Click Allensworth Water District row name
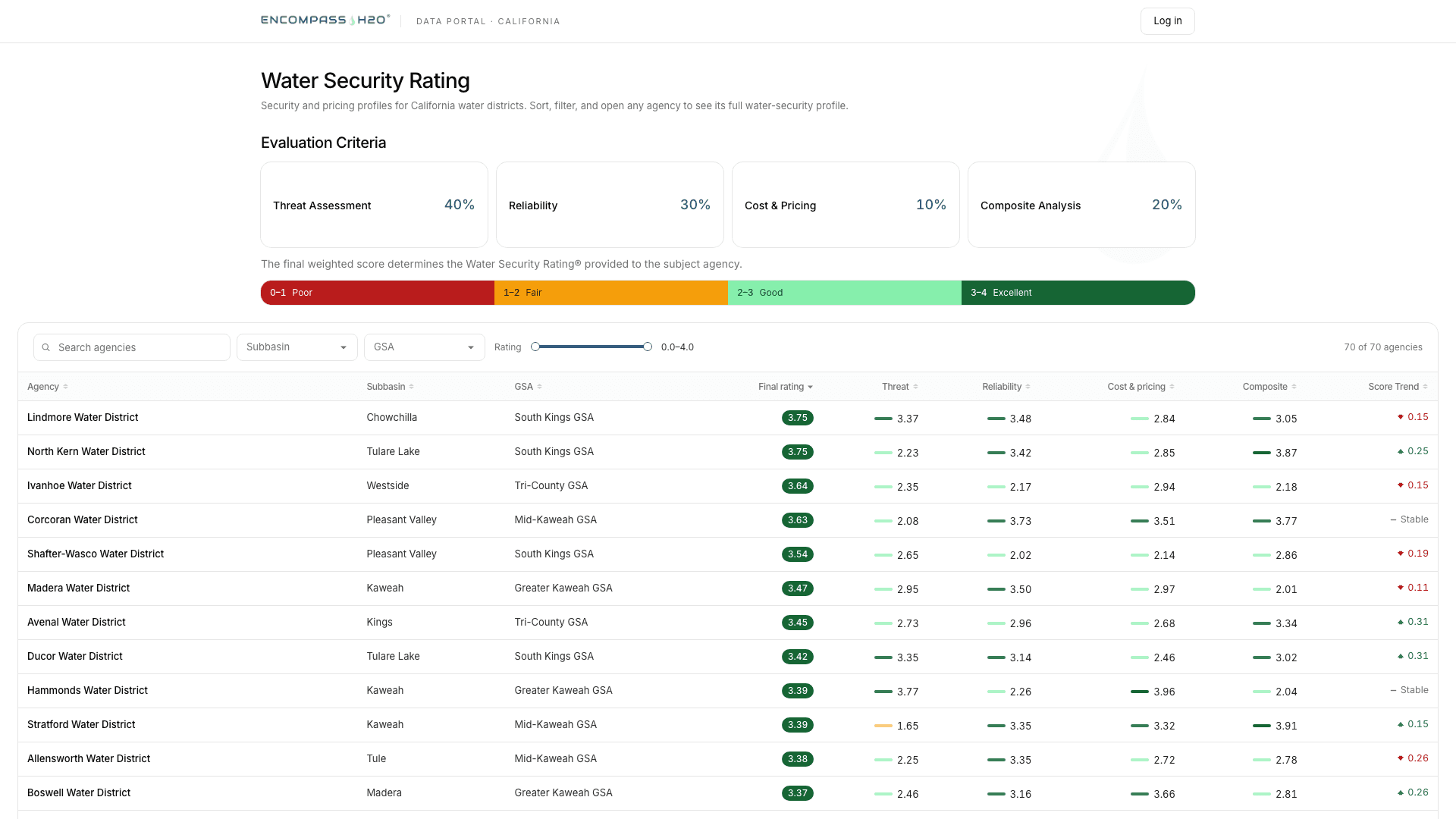This screenshot has height=819, width=1456. [89, 759]
